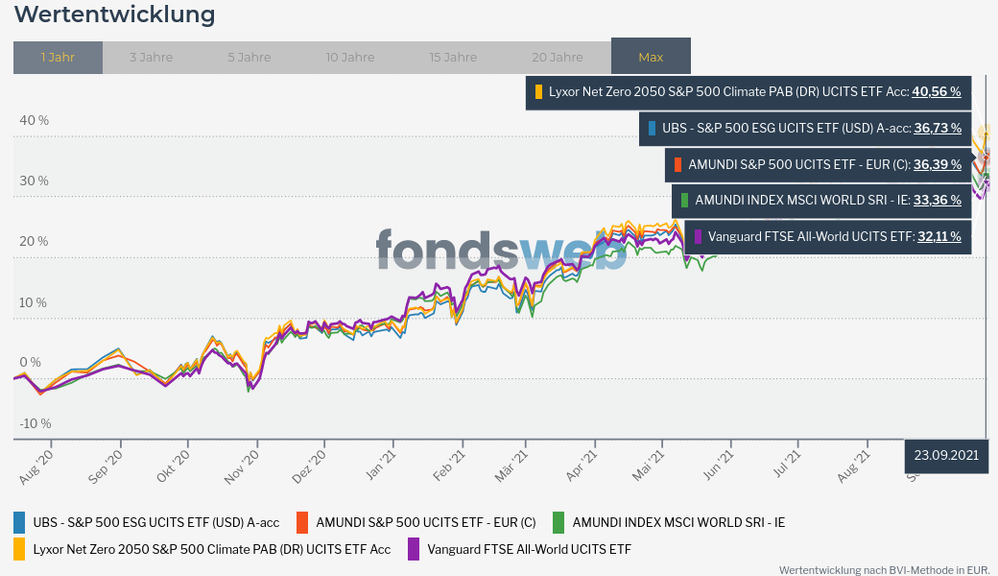Click the Lyxor 40,56 % tooltip value
Viewport: 998px width, 576px height.
click(936, 91)
